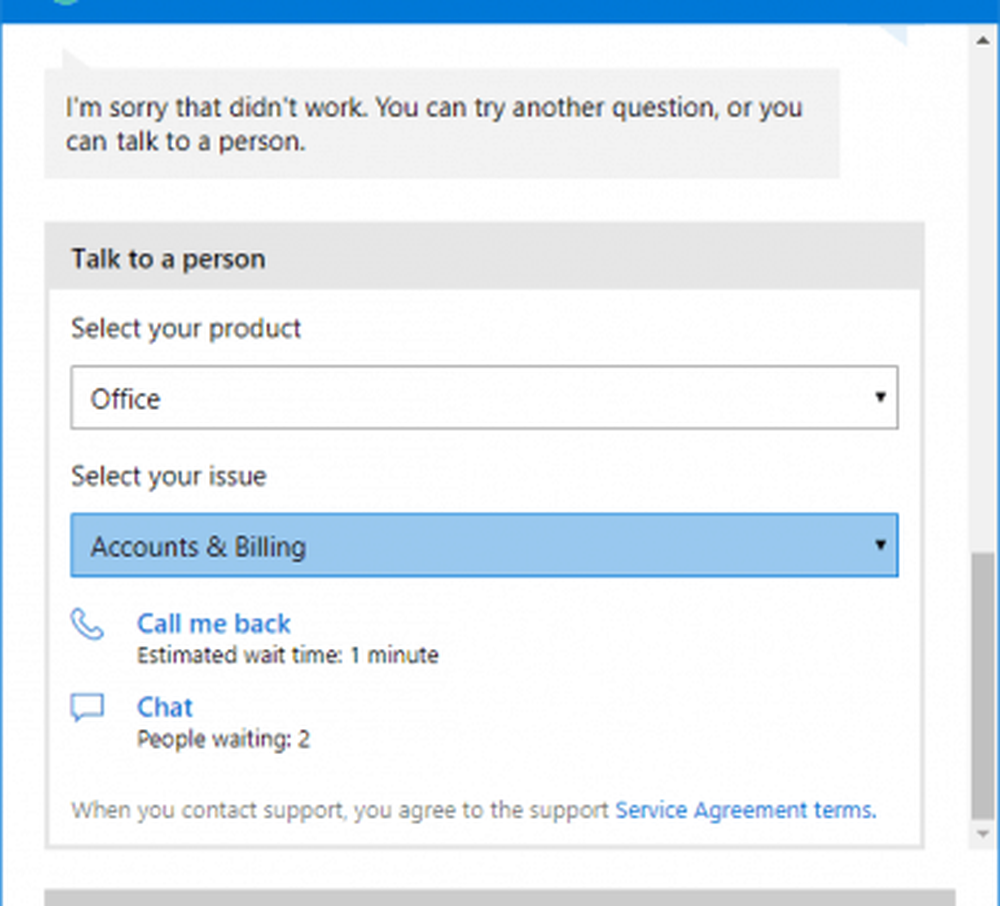The height and width of the screenshot is (906, 1000).
Task: Expand the Accounts & Billing dropdown arrow
Action: coord(880,545)
